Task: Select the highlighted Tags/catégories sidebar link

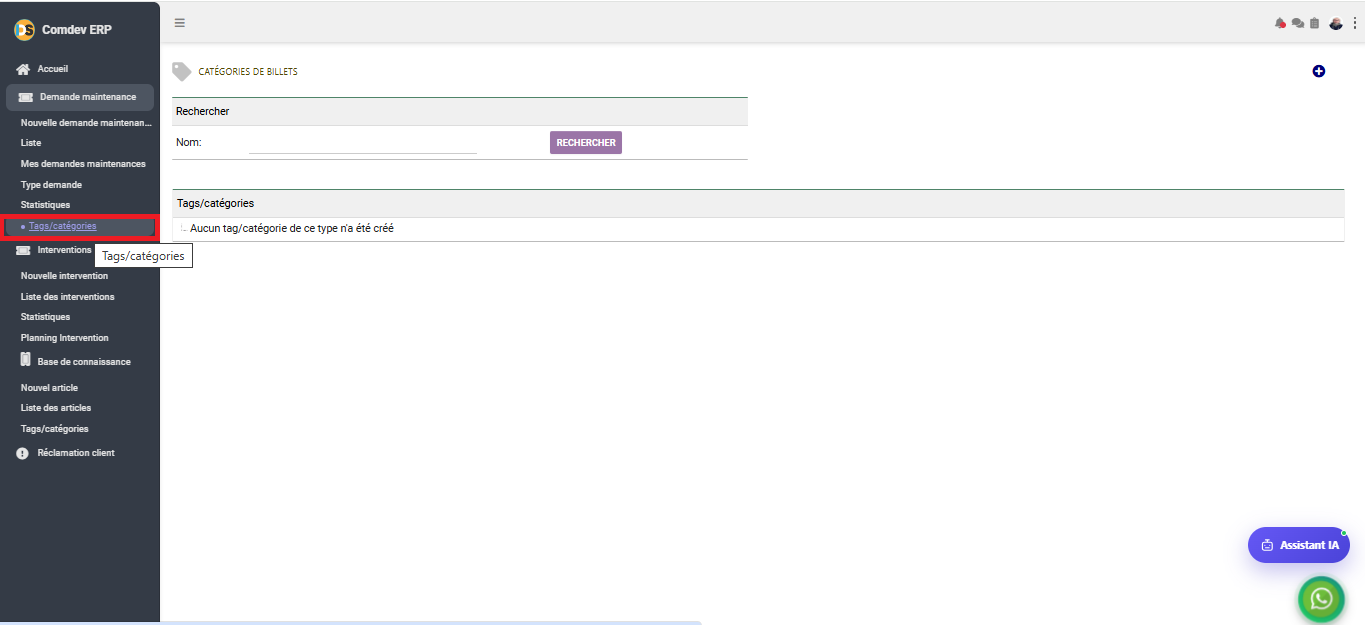Action: [63, 226]
